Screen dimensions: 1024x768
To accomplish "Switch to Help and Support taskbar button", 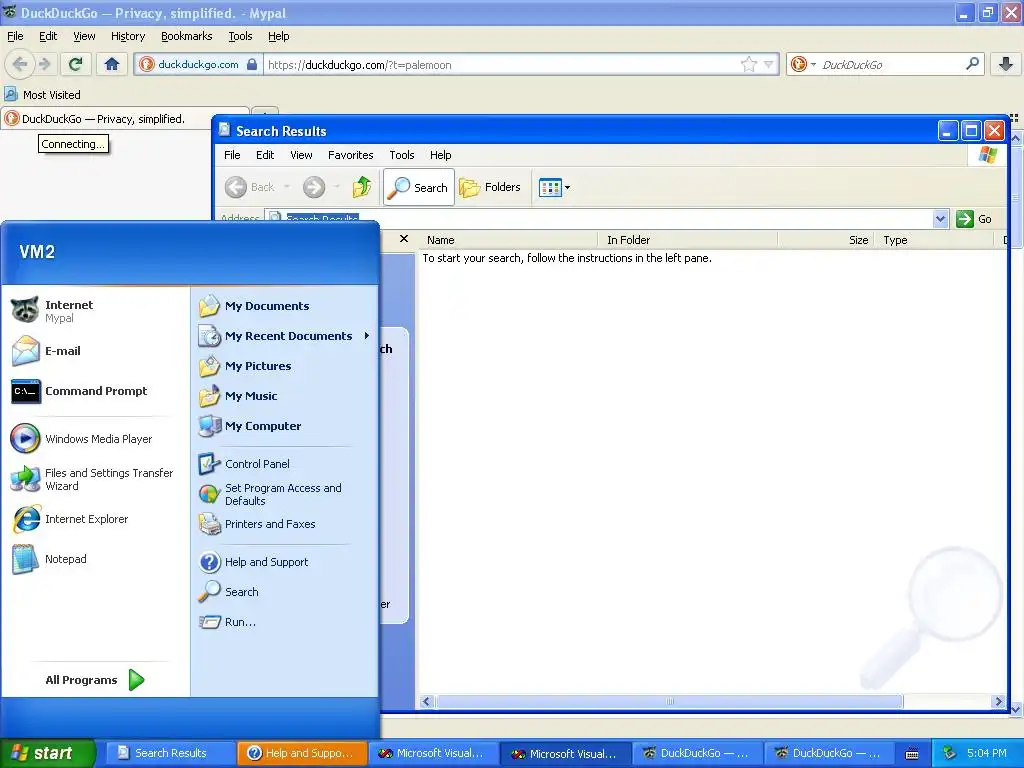I will click(x=302, y=753).
